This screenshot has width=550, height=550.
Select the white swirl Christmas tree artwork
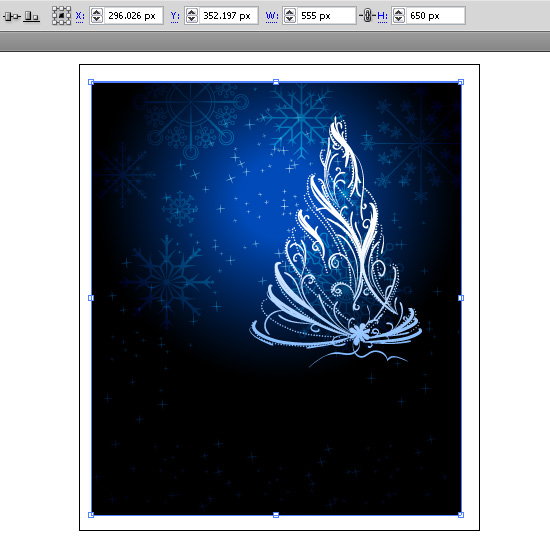point(337,242)
